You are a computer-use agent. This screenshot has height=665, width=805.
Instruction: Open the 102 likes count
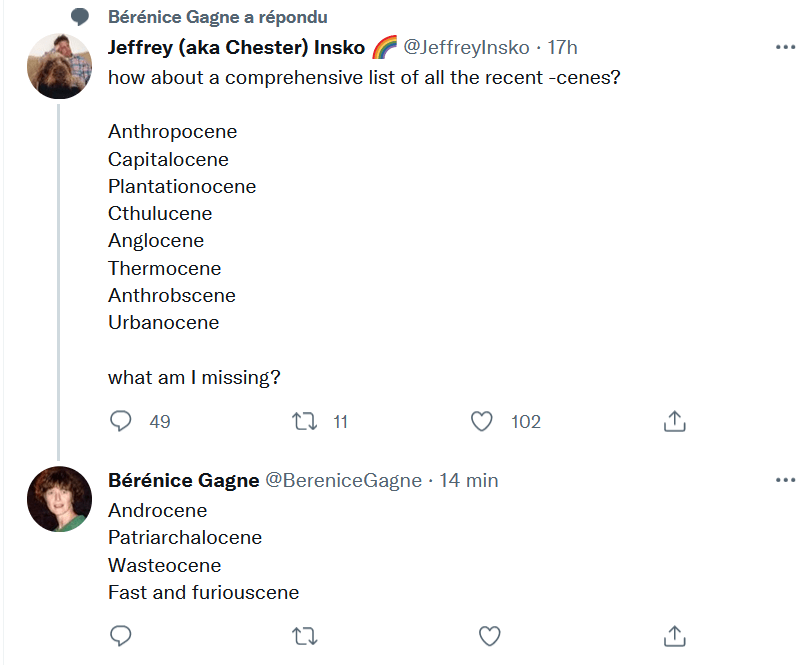[x=526, y=421]
